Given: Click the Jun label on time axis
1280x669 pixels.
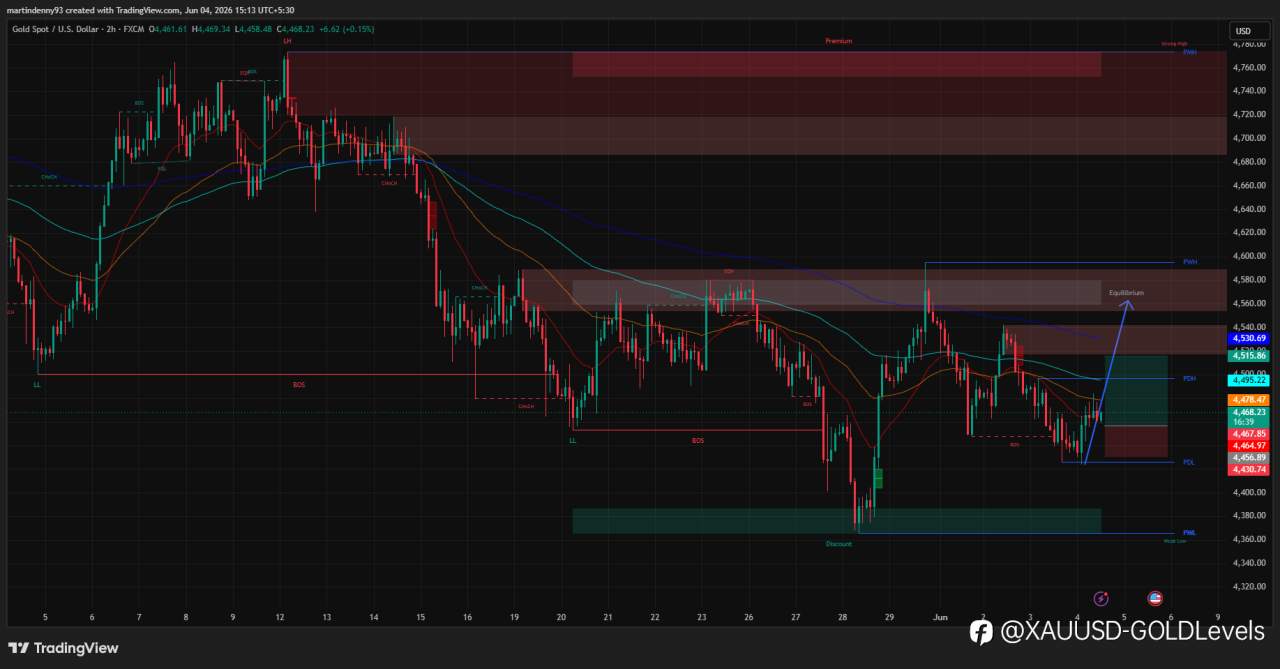Looking at the screenshot, I should 938,618.
